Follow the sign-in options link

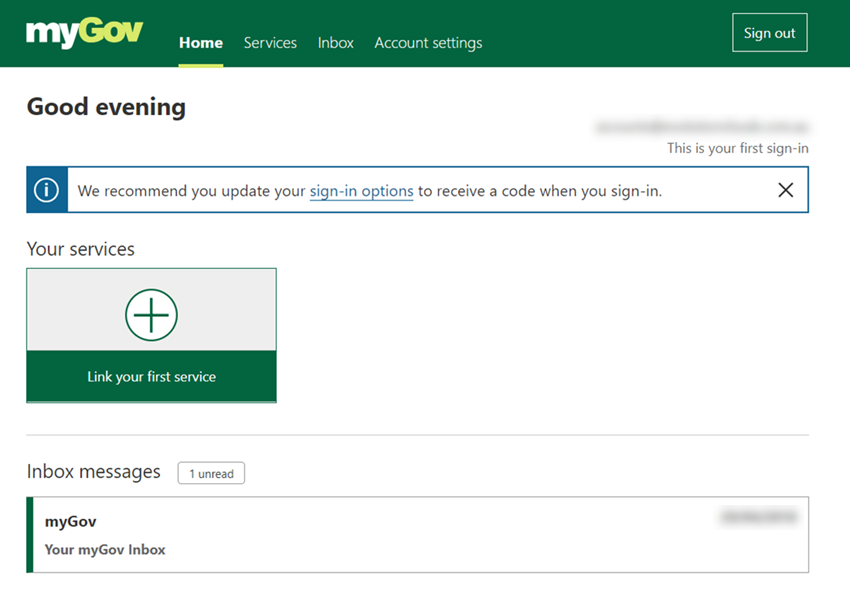coord(362,191)
